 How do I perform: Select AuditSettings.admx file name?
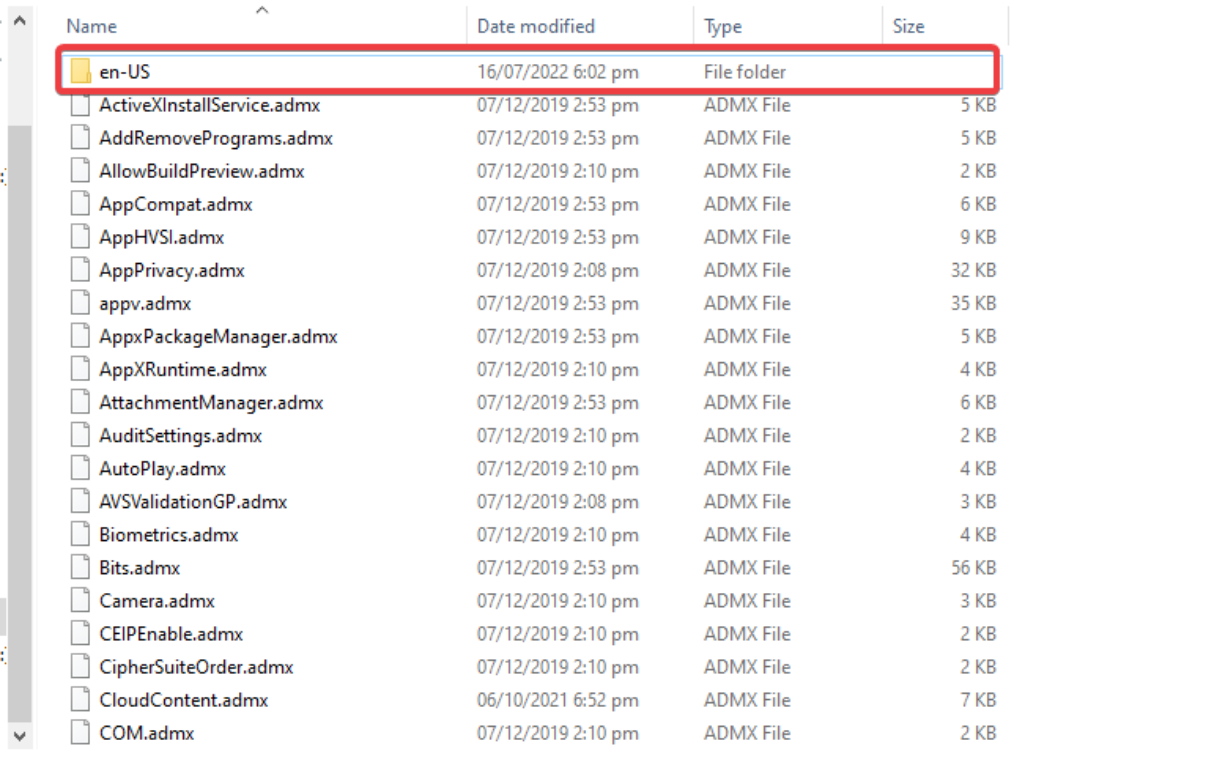click(180, 435)
